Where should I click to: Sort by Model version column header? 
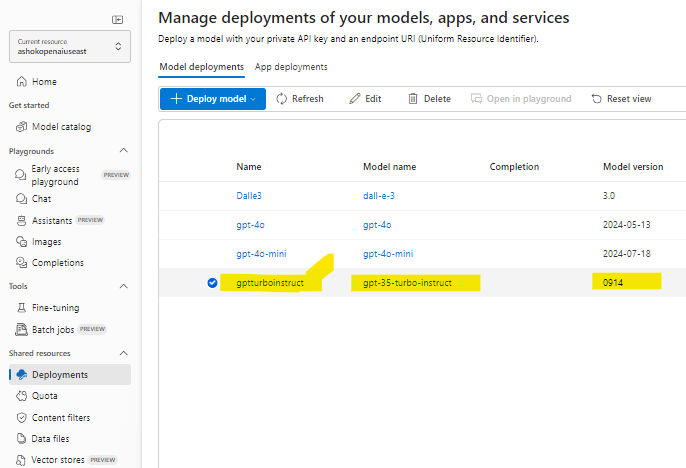point(633,167)
